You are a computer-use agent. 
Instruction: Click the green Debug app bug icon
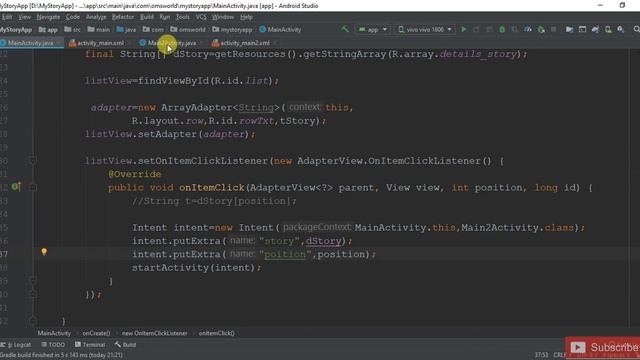[x=502, y=29]
